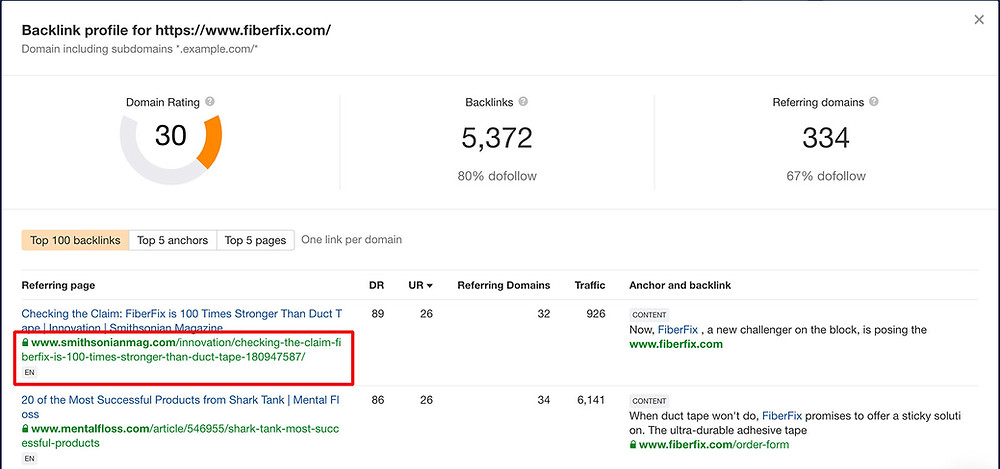
Task: Click referring domains value 32
Action: point(543,313)
